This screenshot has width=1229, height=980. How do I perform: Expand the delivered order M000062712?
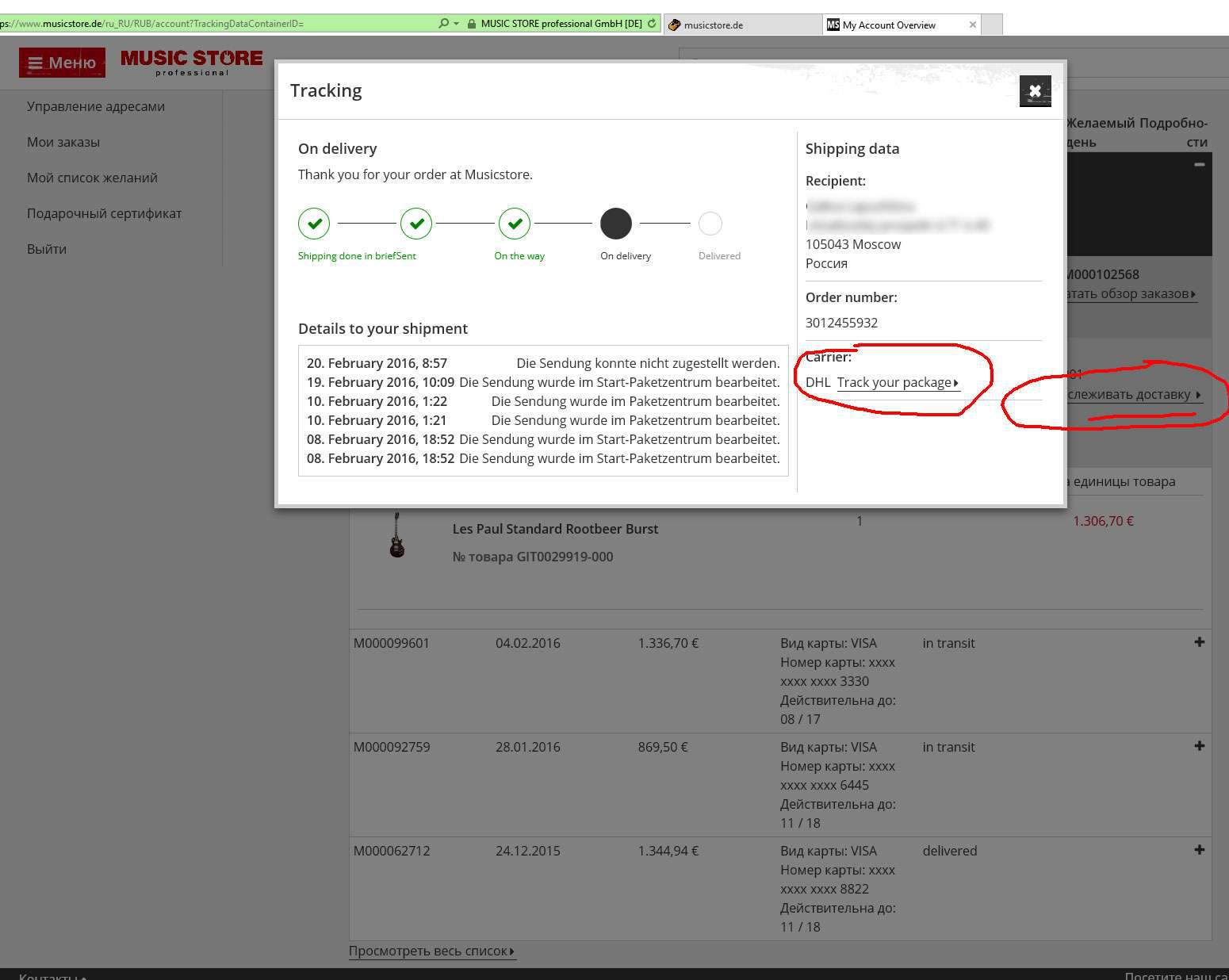[1199, 850]
